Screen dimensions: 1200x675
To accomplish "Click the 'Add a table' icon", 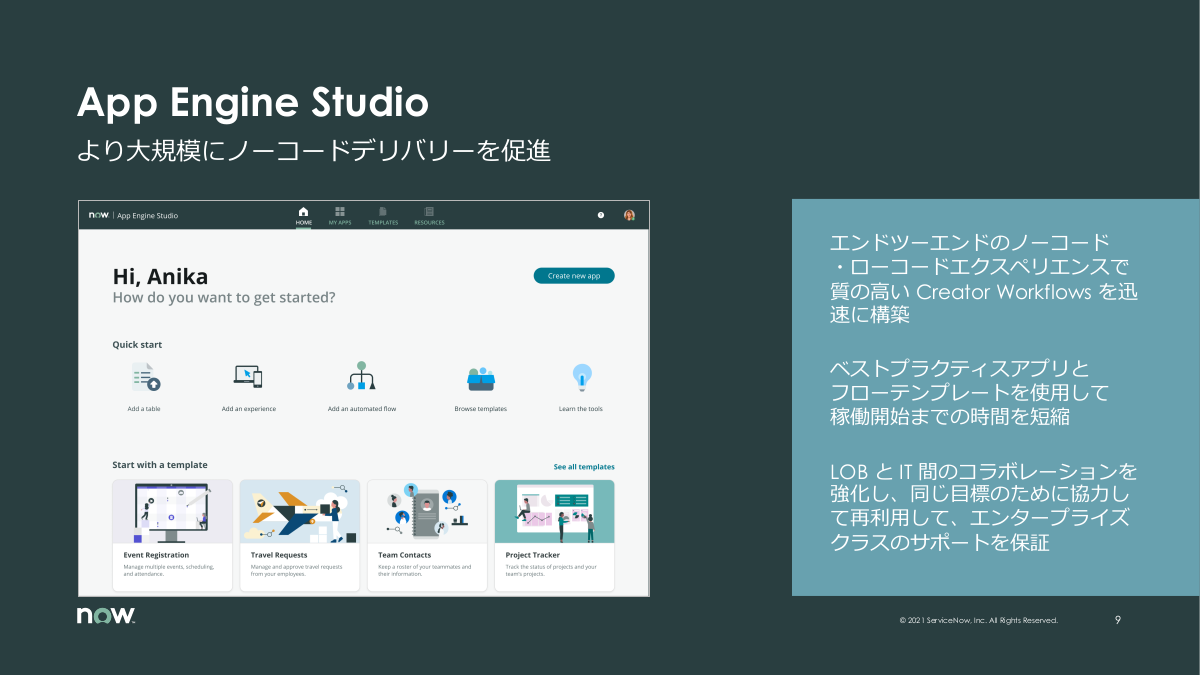I will (145, 377).
